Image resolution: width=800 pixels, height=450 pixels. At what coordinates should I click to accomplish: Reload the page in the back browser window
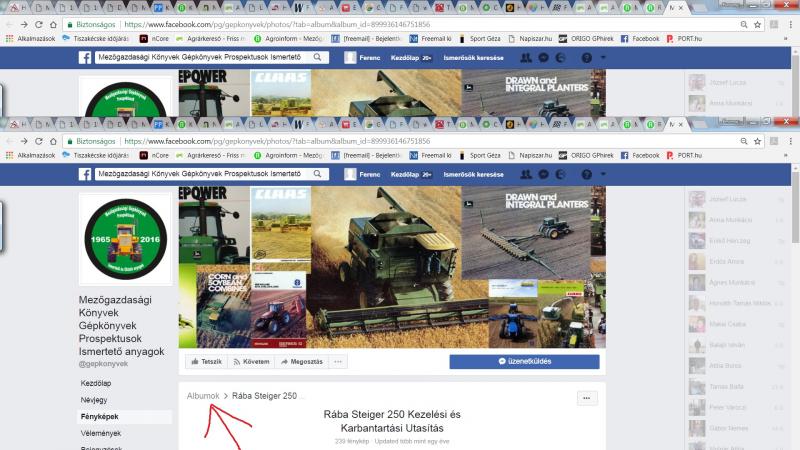39,24
